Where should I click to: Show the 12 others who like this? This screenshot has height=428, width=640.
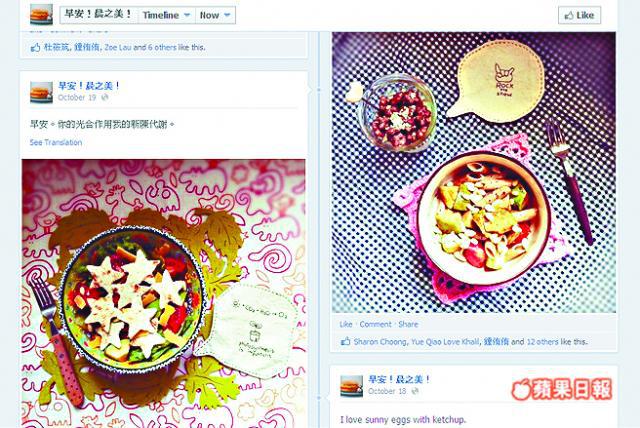(x=542, y=342)
